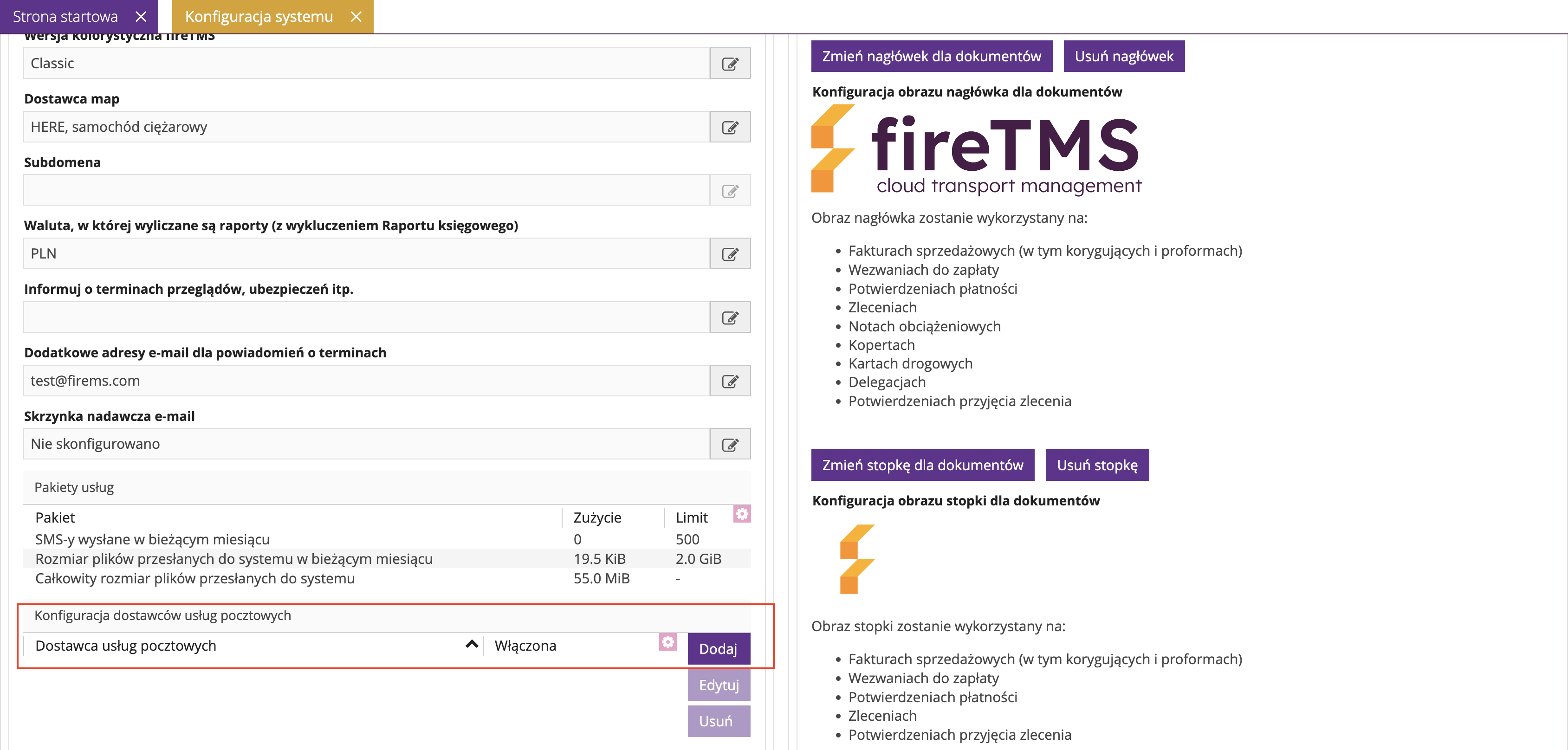Edit additional e-mail addresses test@firems.com

point(730,381)
